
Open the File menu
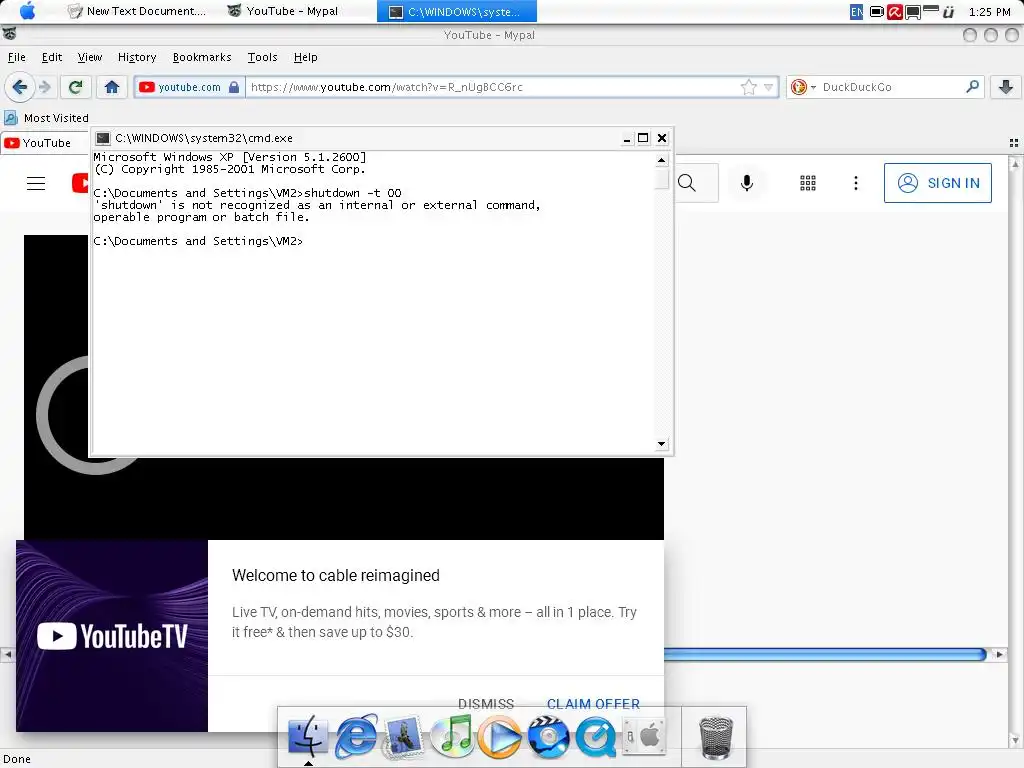click(x=16, y=57)
